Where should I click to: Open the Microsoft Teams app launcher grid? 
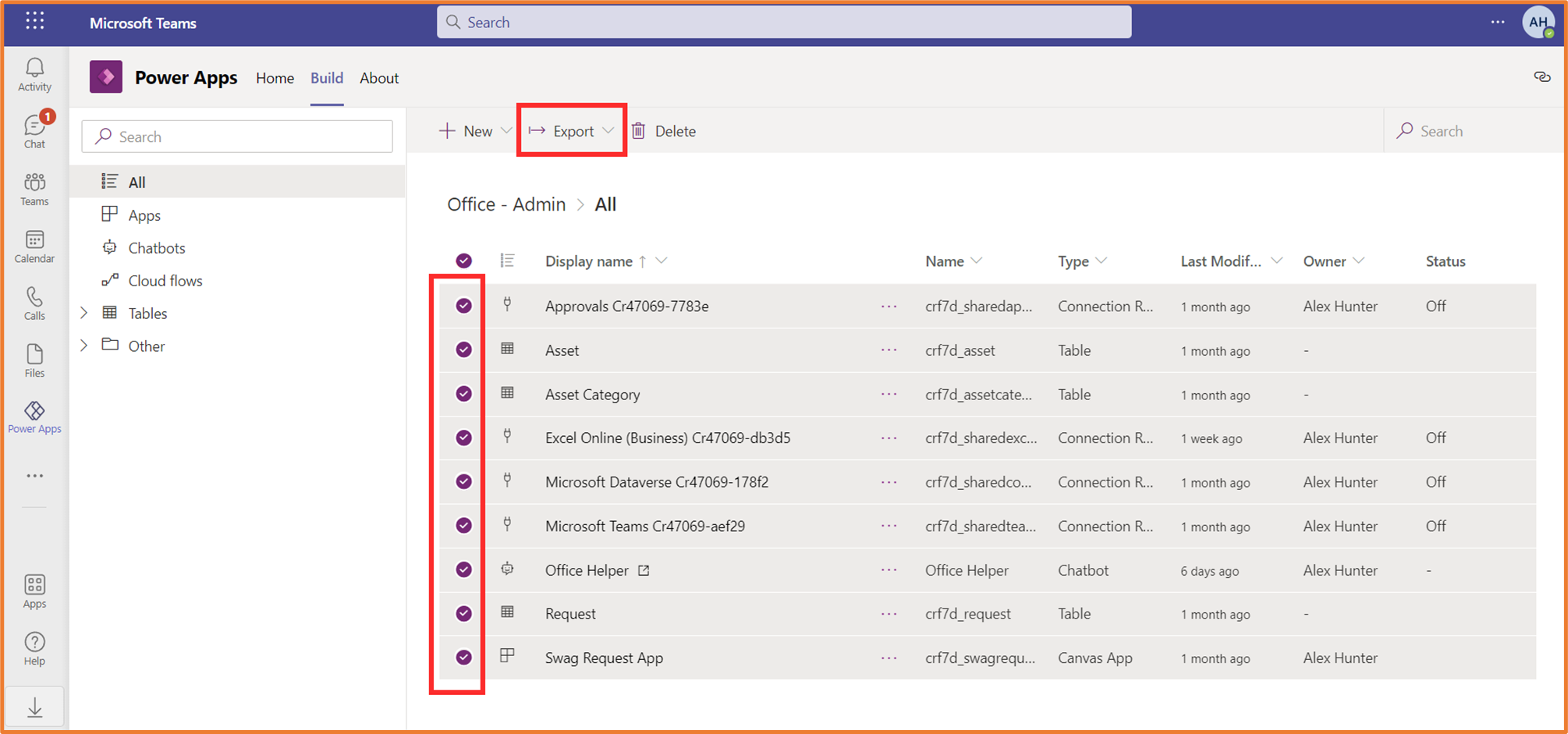pyautogui.click(x=34, y=21)
